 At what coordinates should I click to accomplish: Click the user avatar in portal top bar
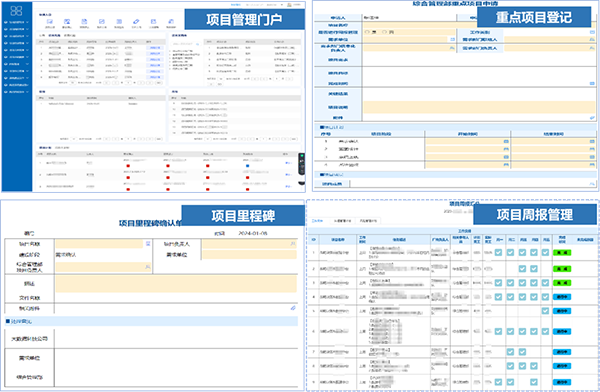click(x=289, y=5)
